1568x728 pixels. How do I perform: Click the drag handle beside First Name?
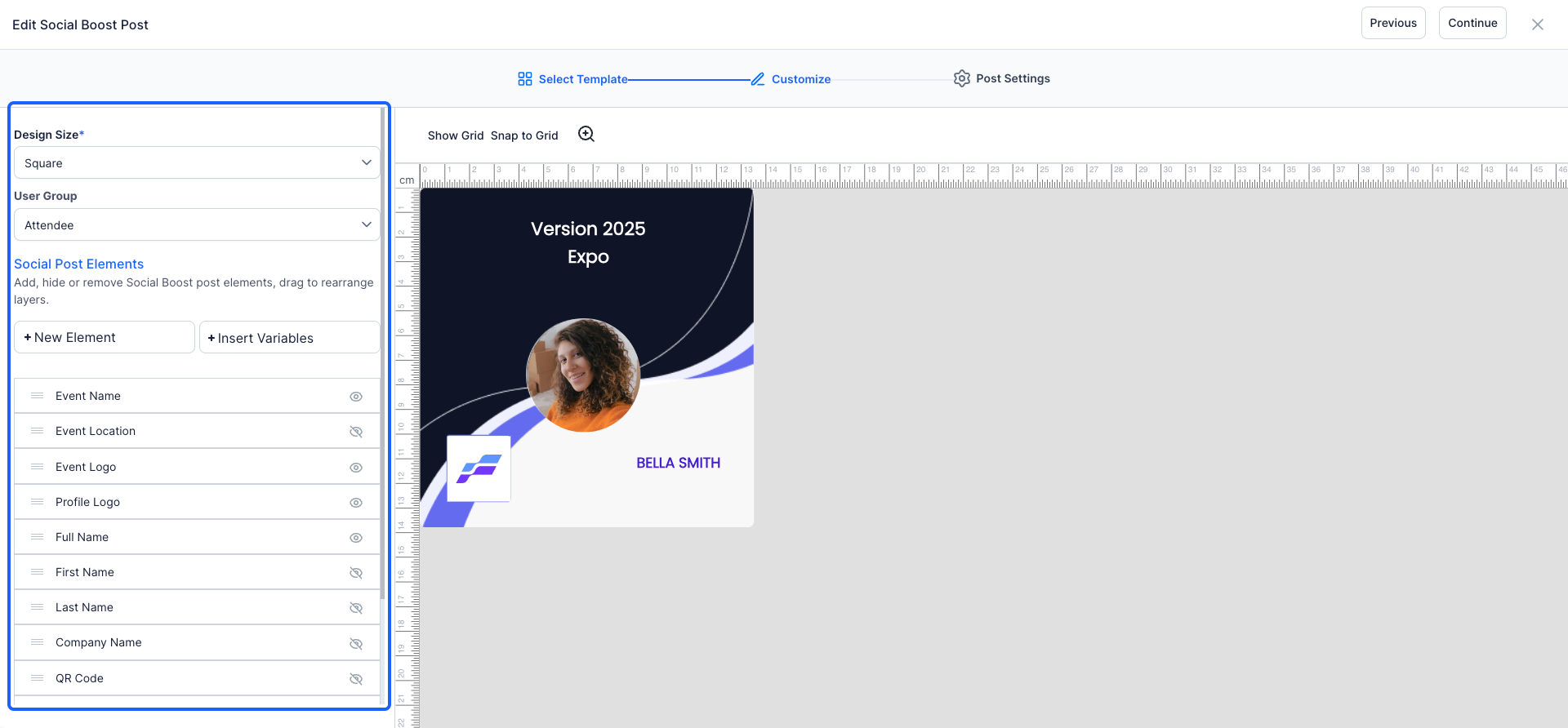37,572
